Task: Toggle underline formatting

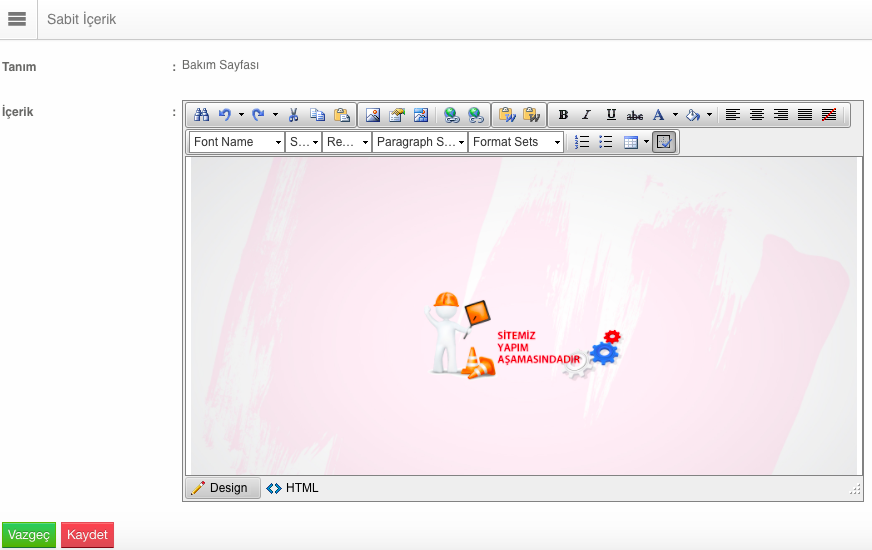Action: tap(611, 115)
